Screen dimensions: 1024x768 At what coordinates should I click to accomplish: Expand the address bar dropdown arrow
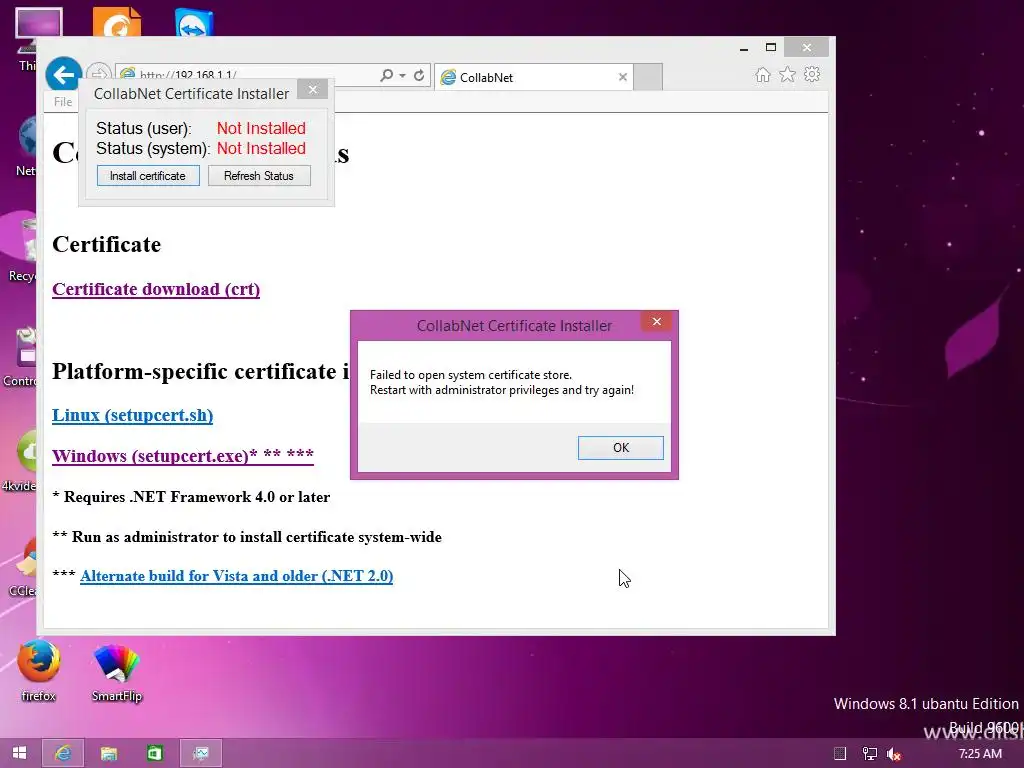(402, 76)
